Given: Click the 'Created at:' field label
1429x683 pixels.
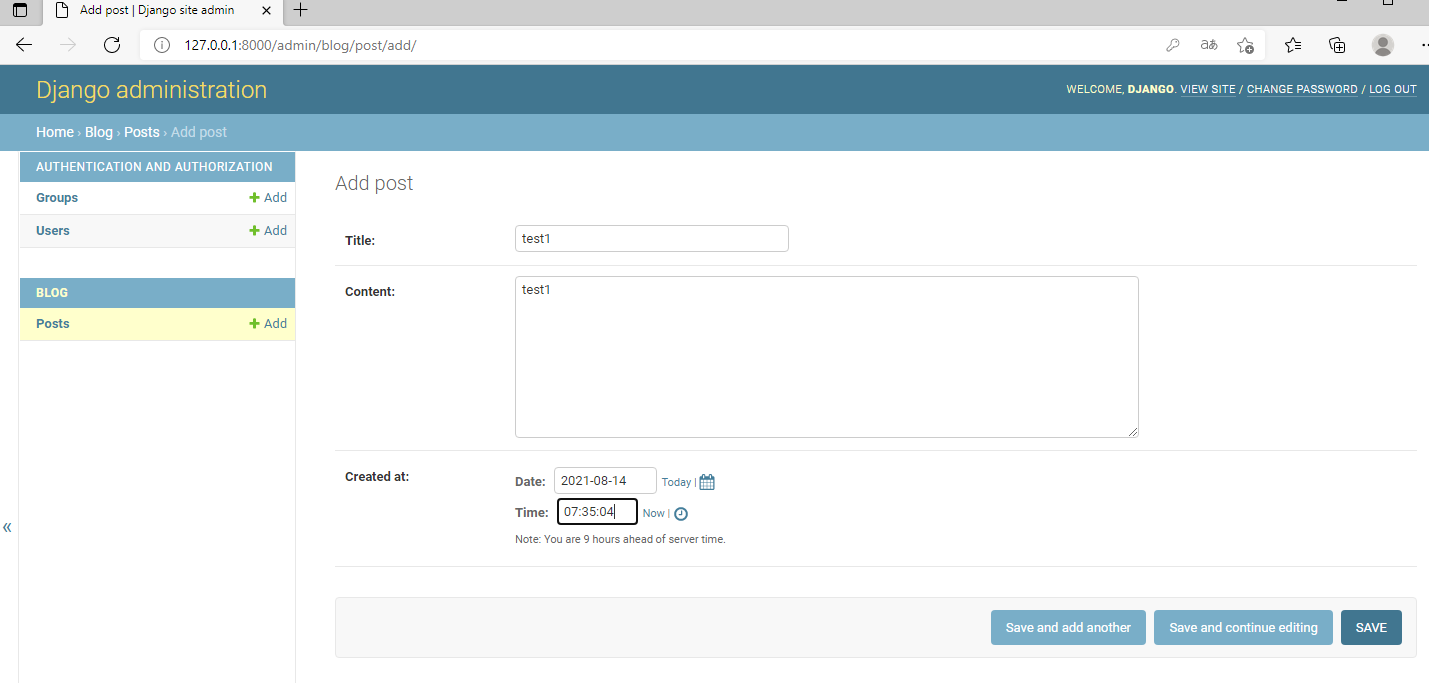Looking at the screenshot, I should point(377,477).
